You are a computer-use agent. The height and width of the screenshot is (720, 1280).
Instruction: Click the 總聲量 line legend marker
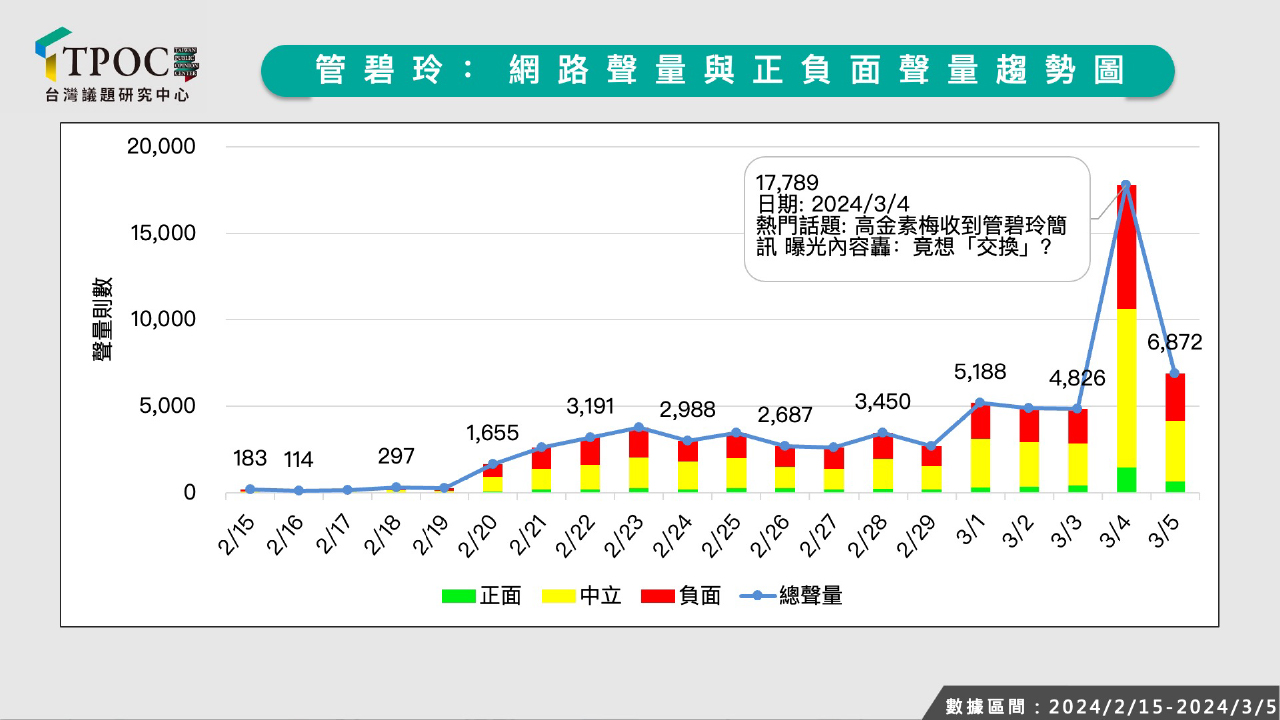coord(758,596)
